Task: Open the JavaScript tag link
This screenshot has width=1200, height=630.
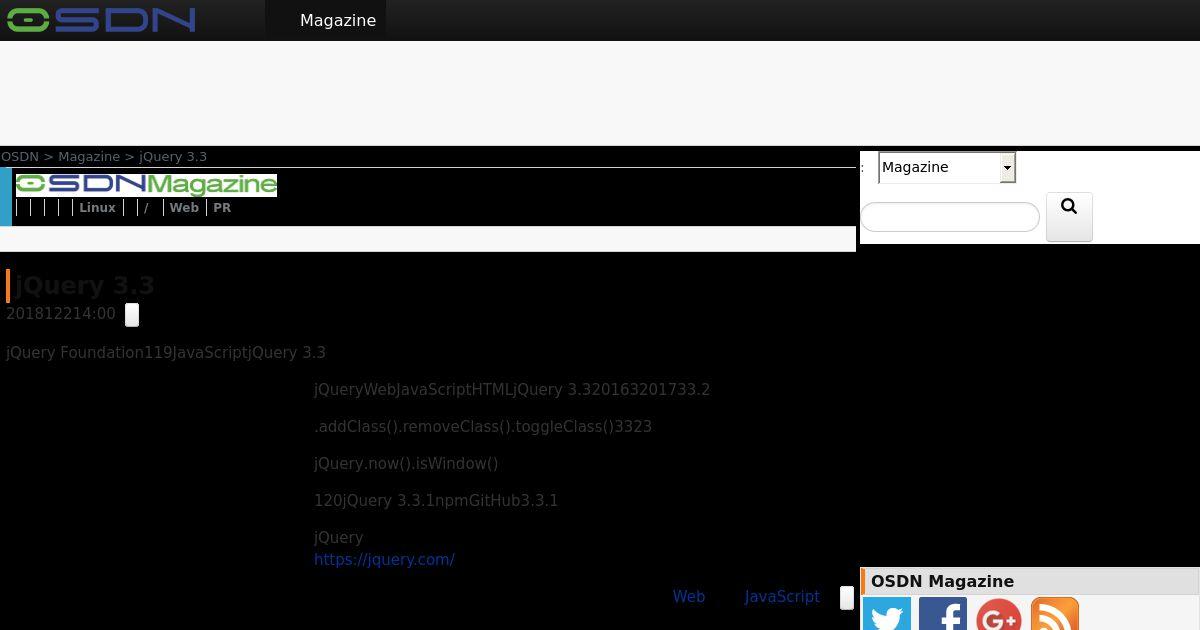Action: pyautogui.click(x=782, y=597)
